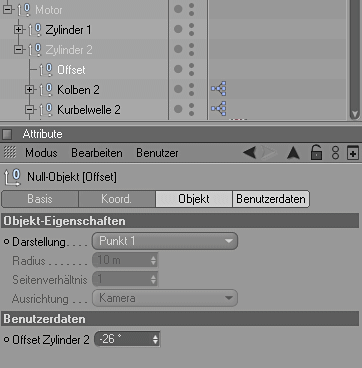This screenshot has height=368, width=362.
Task: Click the XPresso tag on Kurbelwelle 2
Action: [x=219, y=109]
